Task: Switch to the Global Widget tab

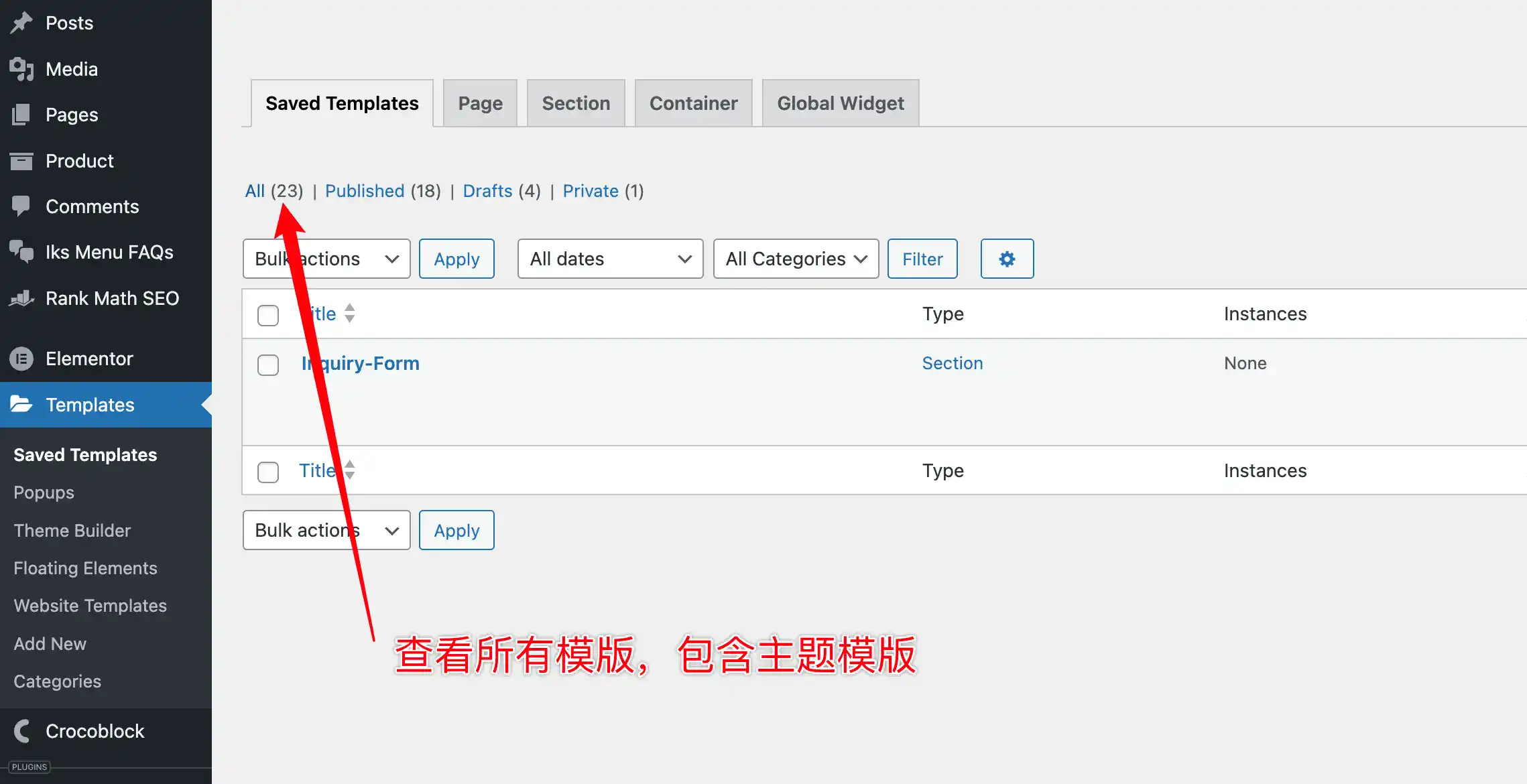Action: (x=841, y=103)
